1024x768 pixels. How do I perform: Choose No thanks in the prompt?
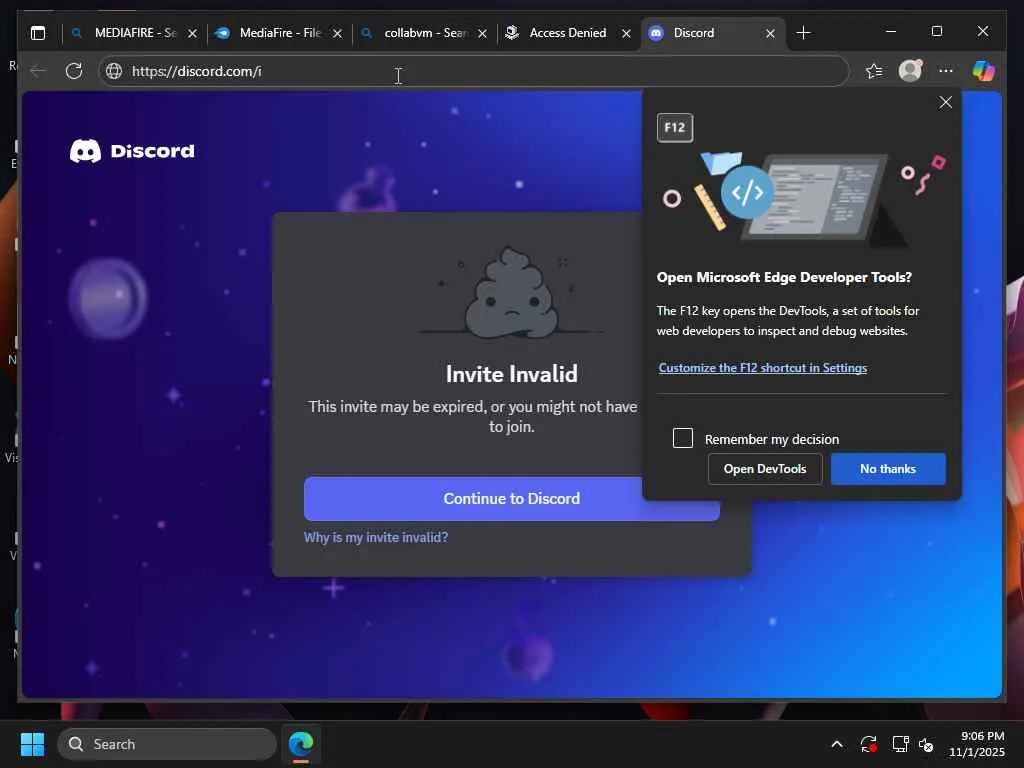pos(888,469)
